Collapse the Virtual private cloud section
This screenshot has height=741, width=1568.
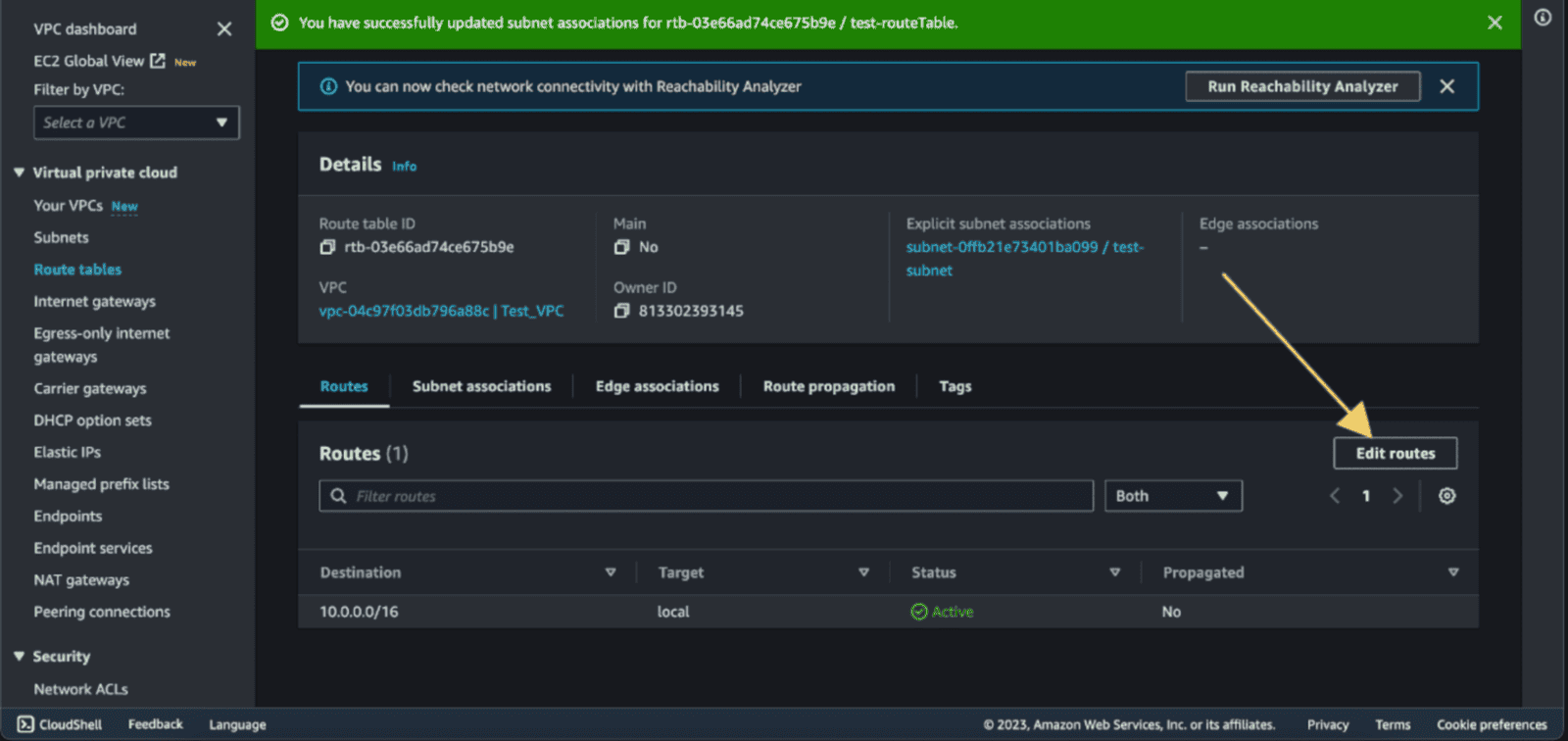19,173
